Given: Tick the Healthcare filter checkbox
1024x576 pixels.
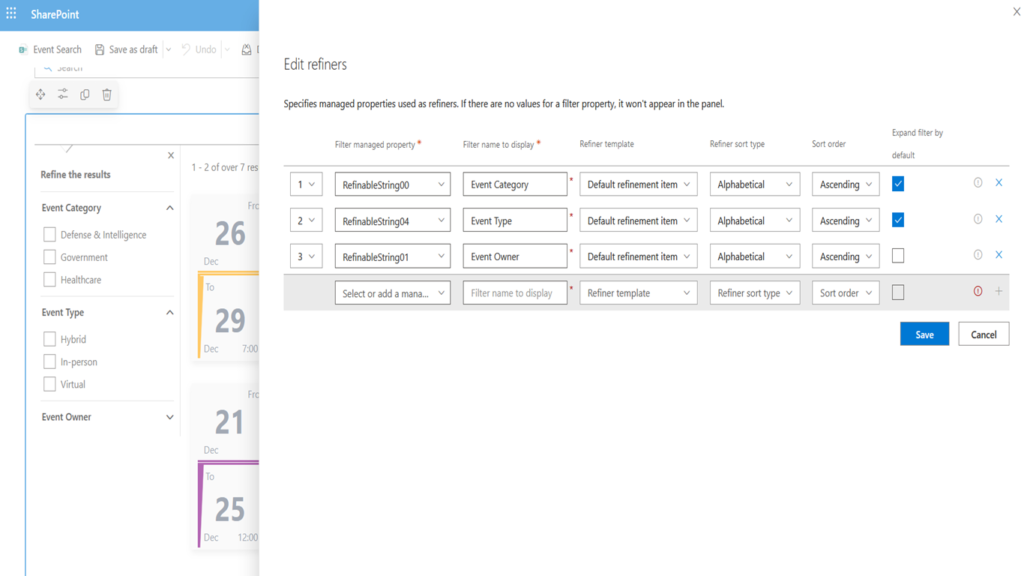Looking at the screenshot, I should (x=49, y=280).
